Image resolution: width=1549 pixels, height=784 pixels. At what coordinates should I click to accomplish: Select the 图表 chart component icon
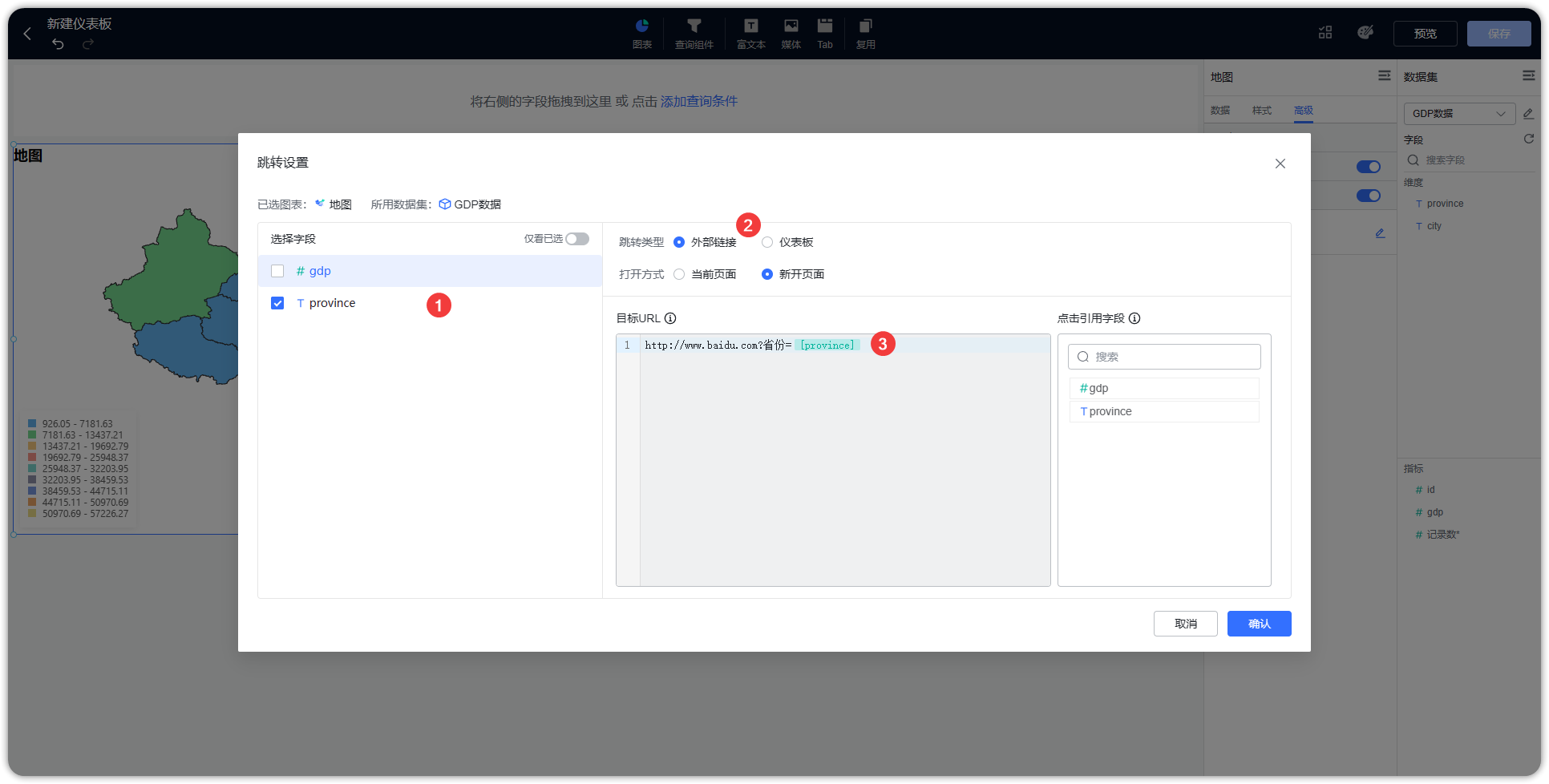641,32
